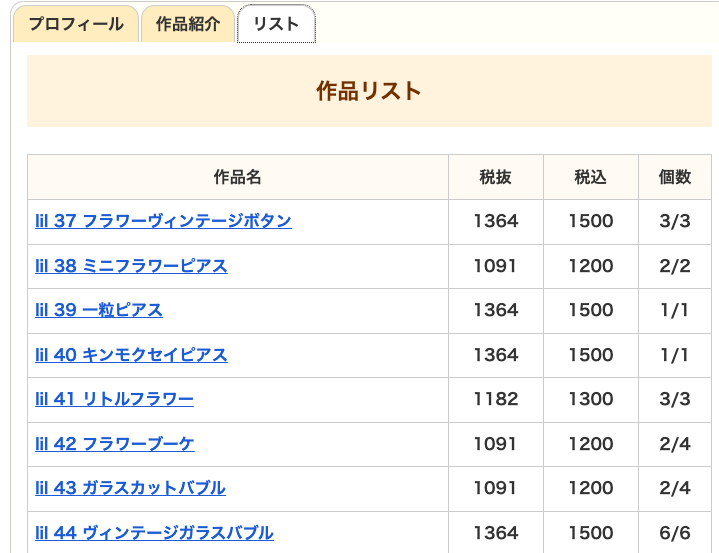Open lil 37 フラワーヴィンテージボタン link
The height and width of the screenshot is (553, 719).
point(163,221)
